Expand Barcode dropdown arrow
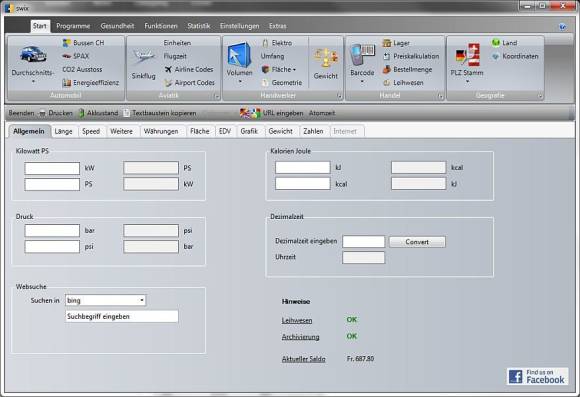 [362, 81]
